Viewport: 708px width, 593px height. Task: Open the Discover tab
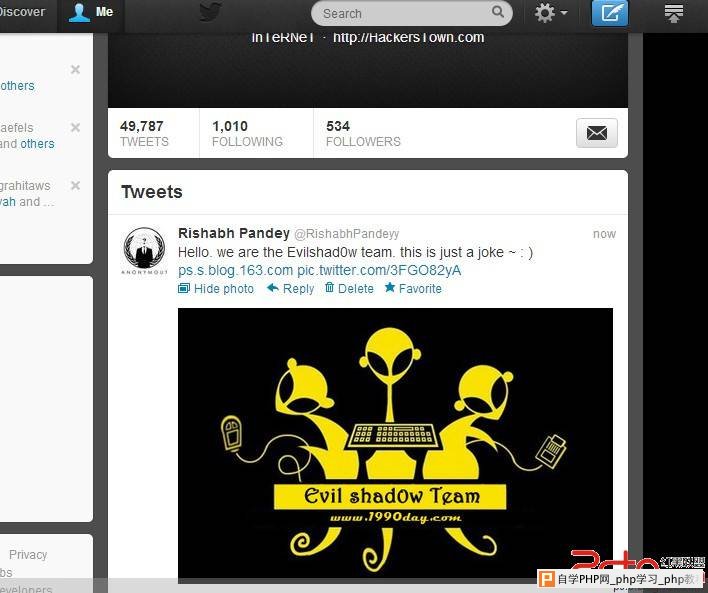tap(23, 12)
